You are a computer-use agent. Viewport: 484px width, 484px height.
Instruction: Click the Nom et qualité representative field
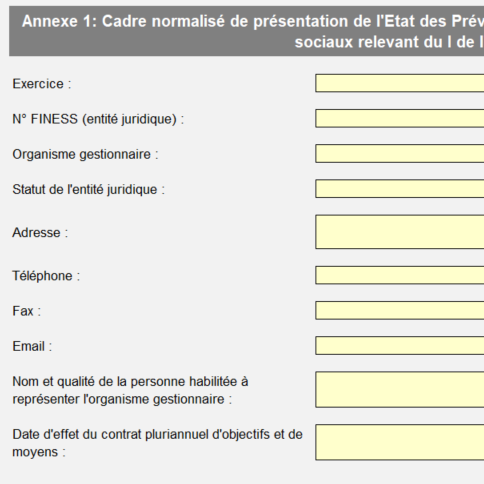[x=400, y=390]
